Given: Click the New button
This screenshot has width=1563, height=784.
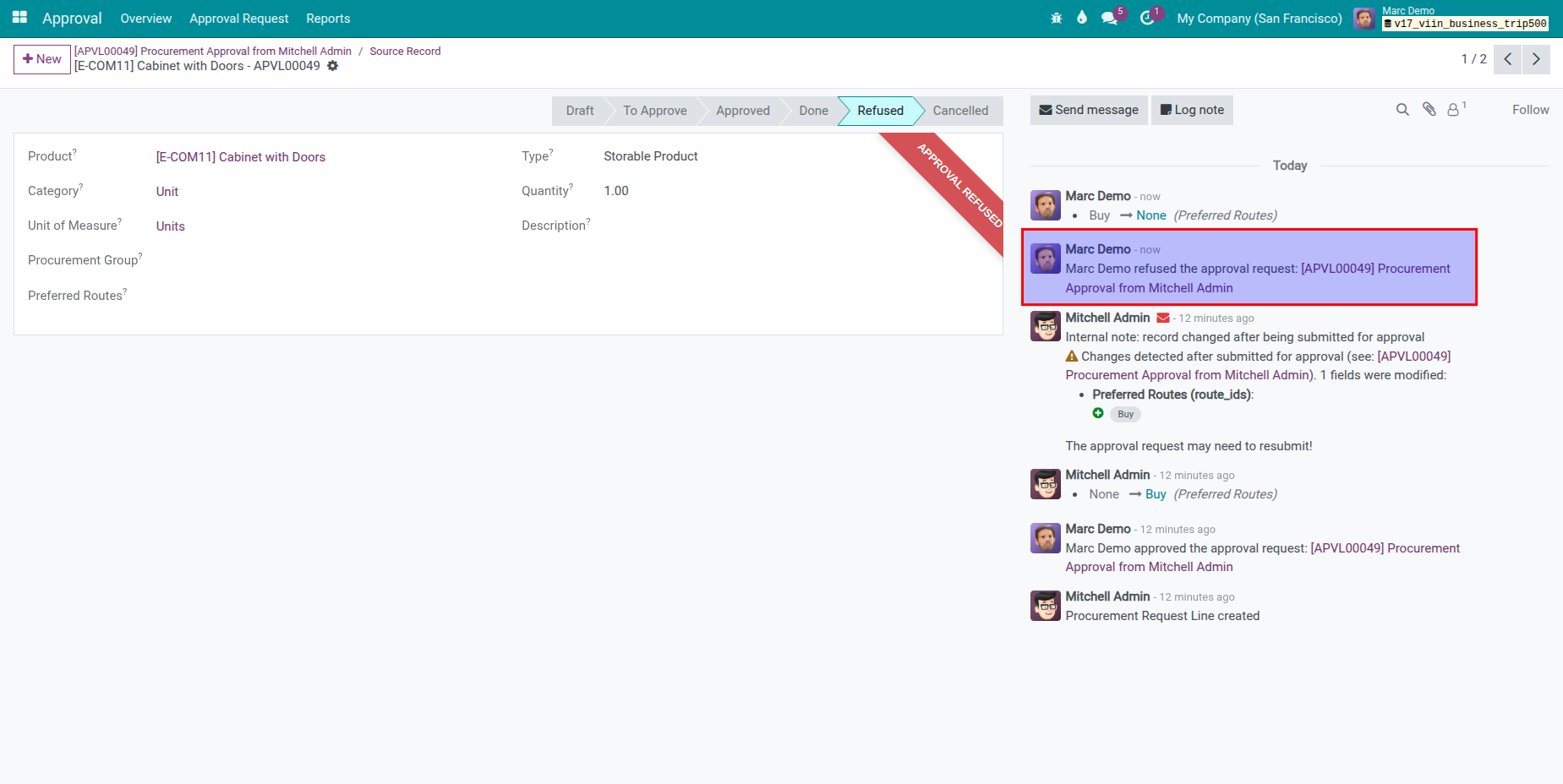Looking at the screenshot, I should pyautogui.click(x=41, y=59).
